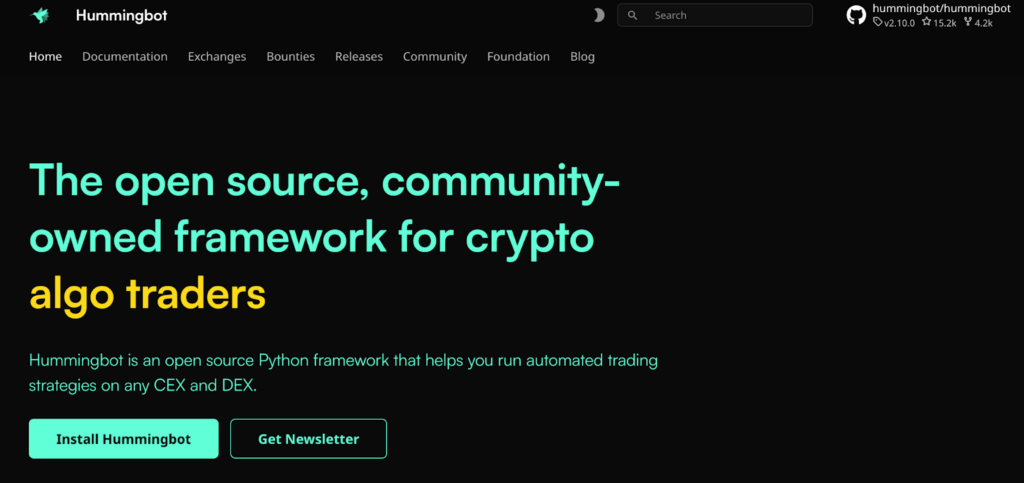1024x483 pixels.
Task: Open the Community tab
Action: tap(435, 57)
